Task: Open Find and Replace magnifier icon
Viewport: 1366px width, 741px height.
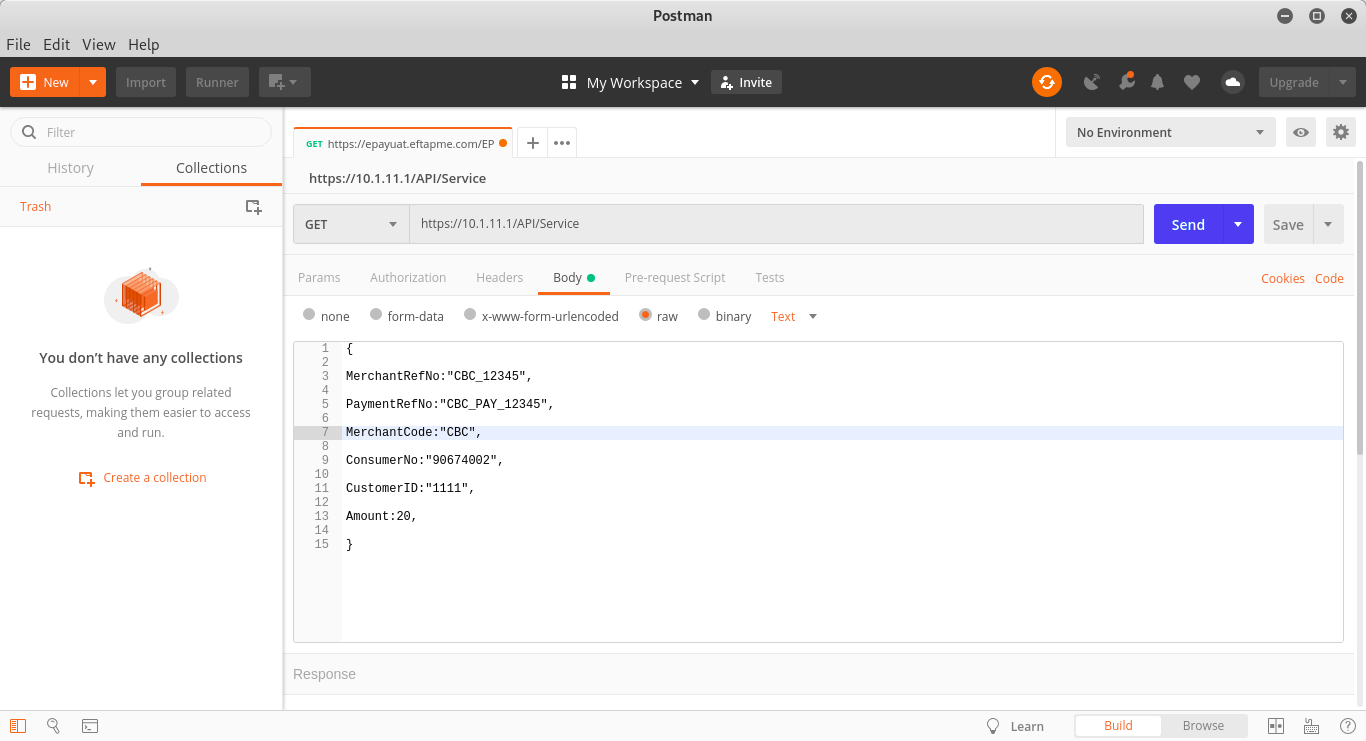Action: (x=54, y=726)
